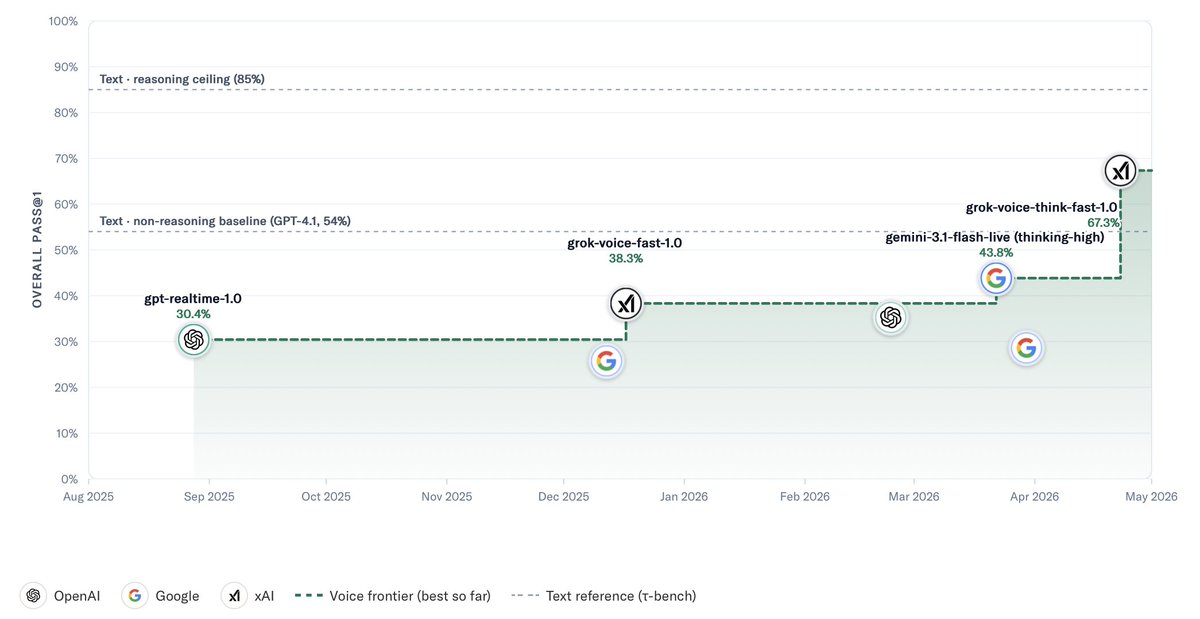The height and width of the screenshot is (619, 1200).
Task: Toggle the xAI legend entry
Action: click(248, 596)
